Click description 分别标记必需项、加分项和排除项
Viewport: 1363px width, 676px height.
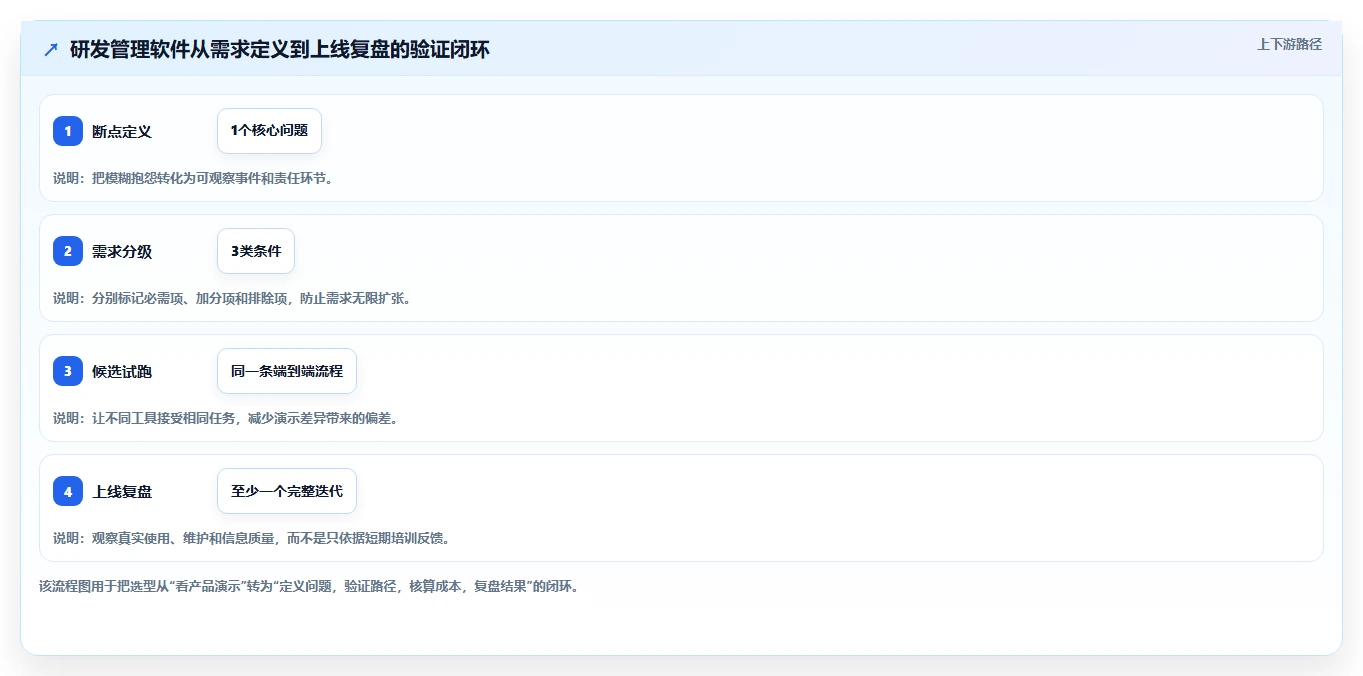click(191, 298)
